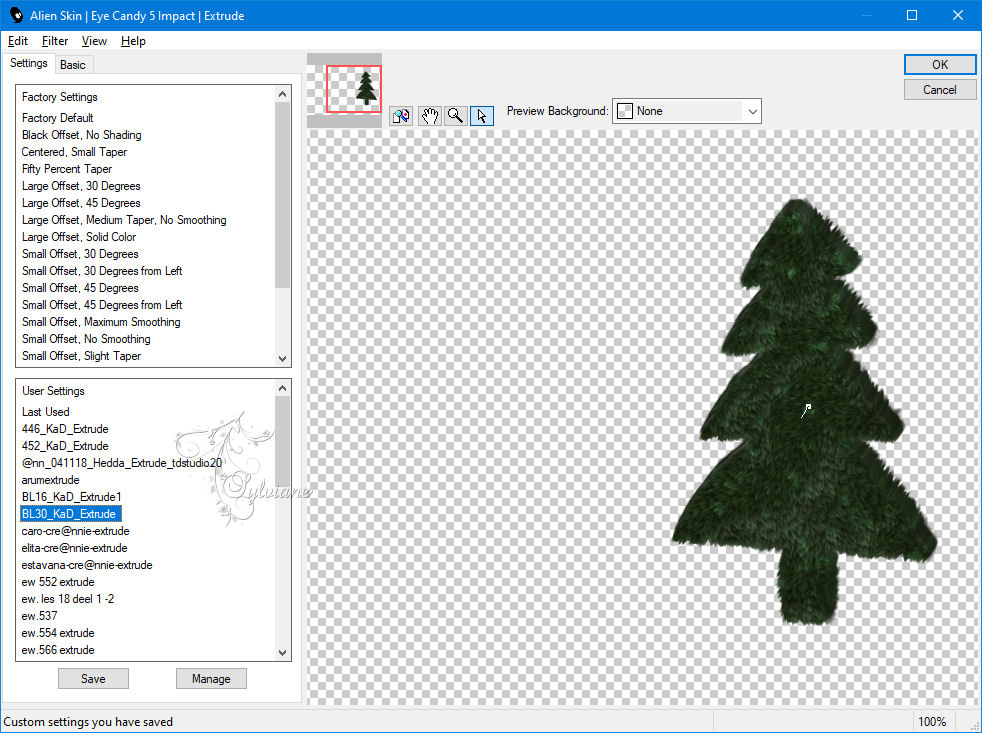The image size is (982, 733).
Task: Select elita-cre@nnie-extrude setting
Action: coord(74,548)
